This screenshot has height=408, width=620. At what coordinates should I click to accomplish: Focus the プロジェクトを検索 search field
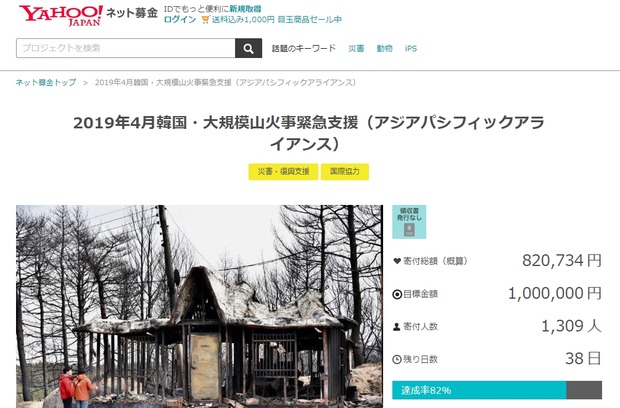click(x=126, y=48)
